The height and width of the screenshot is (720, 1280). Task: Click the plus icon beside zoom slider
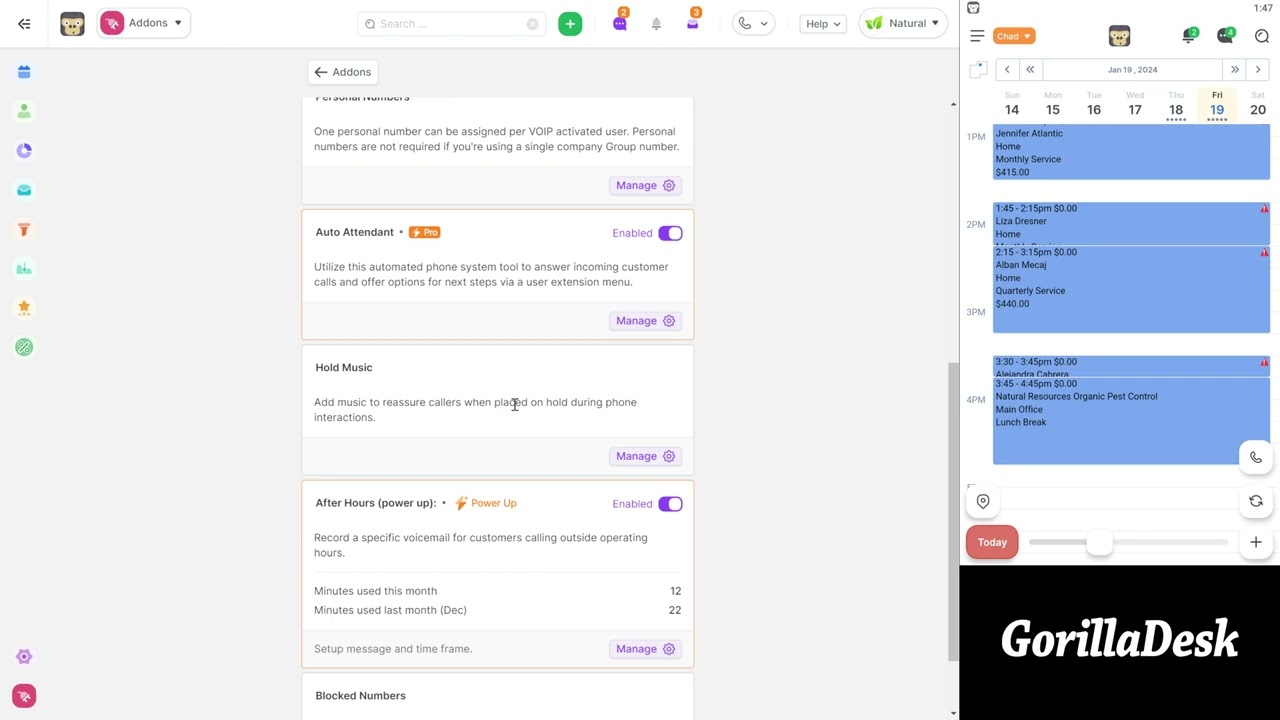tap(1256, 542)
